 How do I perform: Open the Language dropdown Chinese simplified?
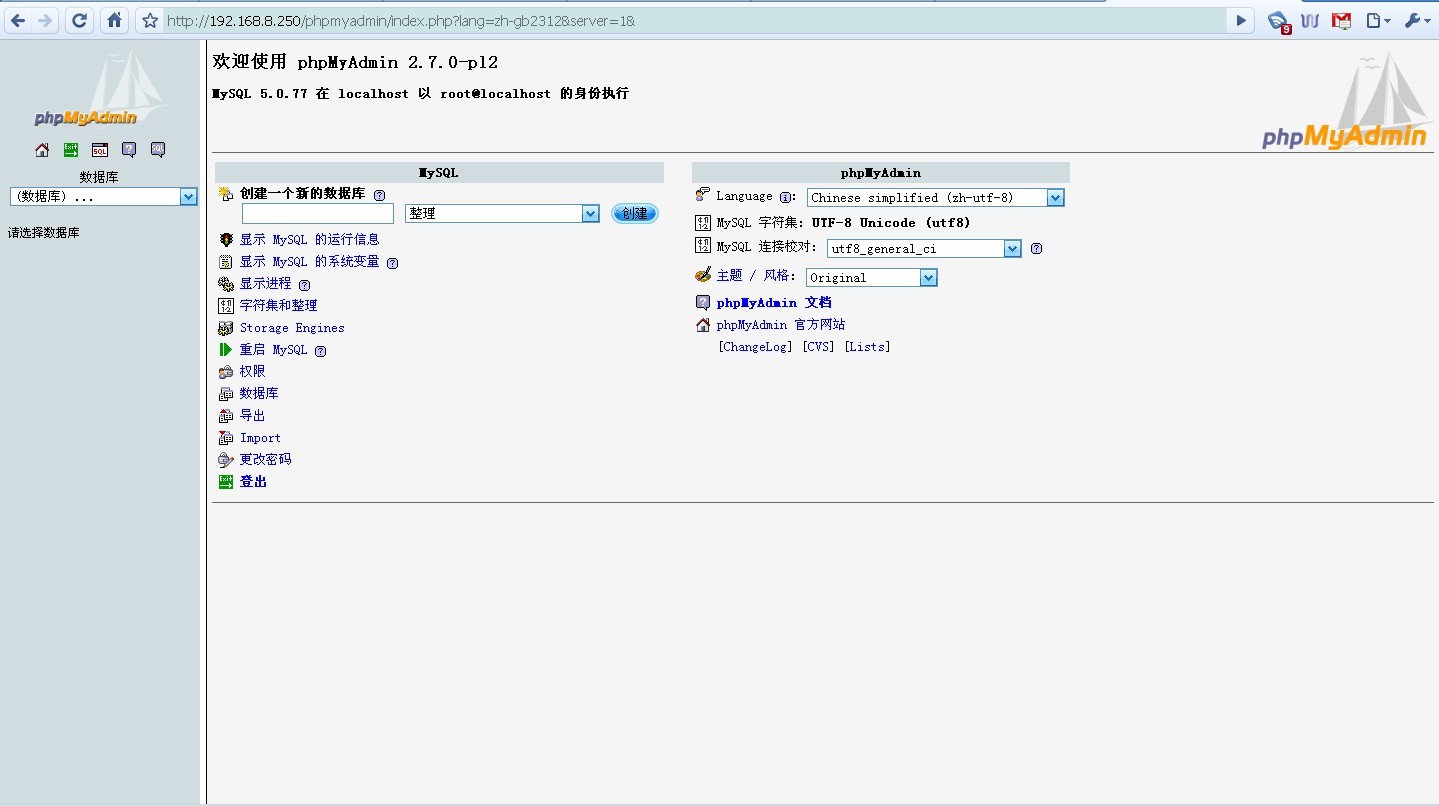pyautogui.click(x=935, y=198)
